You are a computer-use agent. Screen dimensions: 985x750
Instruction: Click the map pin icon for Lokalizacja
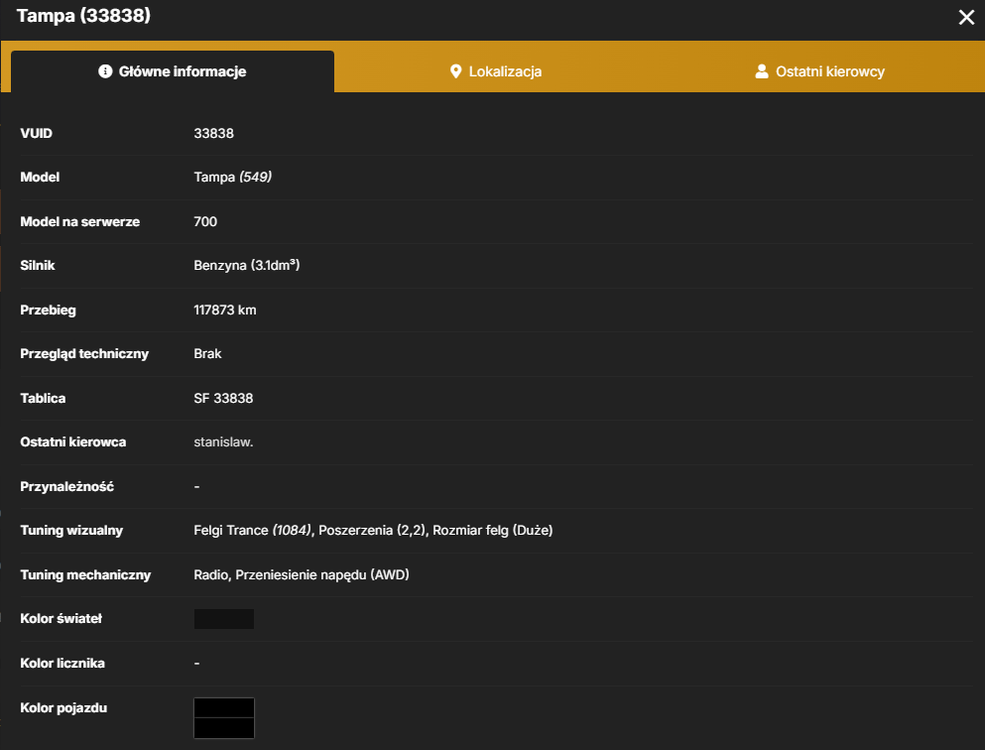[456, 72]
